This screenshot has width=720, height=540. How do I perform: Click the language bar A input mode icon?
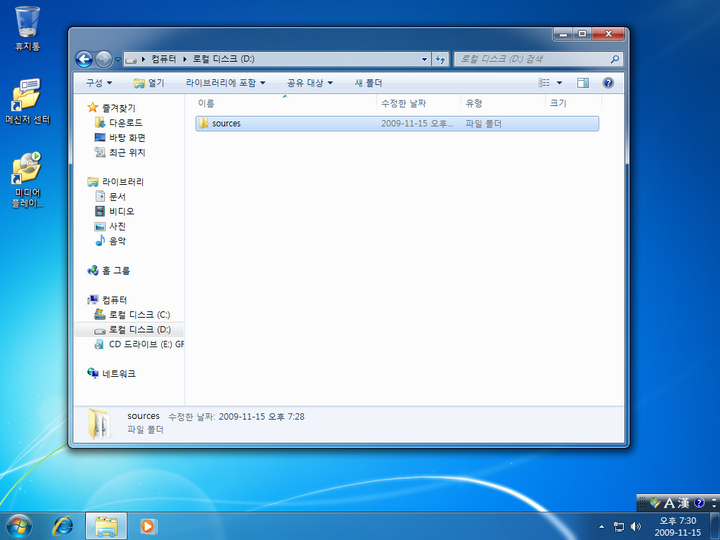(x=669, y=503)
